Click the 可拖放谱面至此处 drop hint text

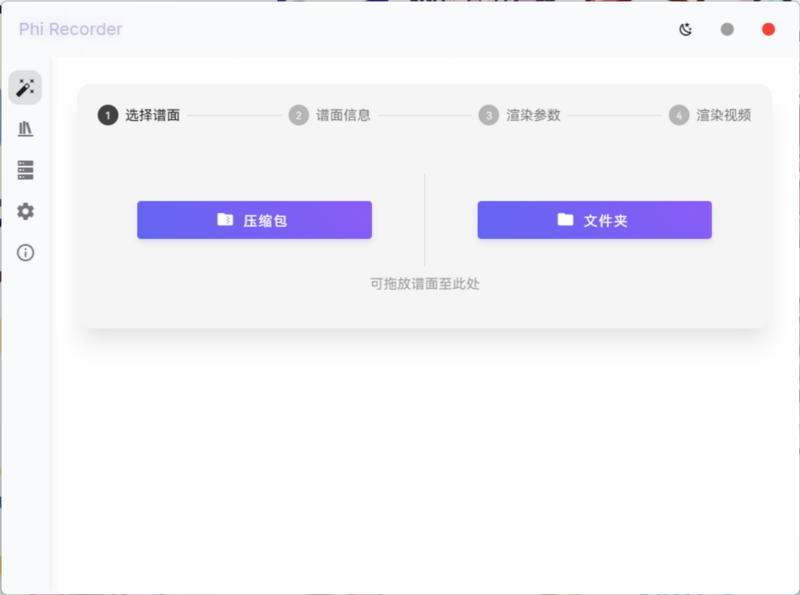pos(424,284)
